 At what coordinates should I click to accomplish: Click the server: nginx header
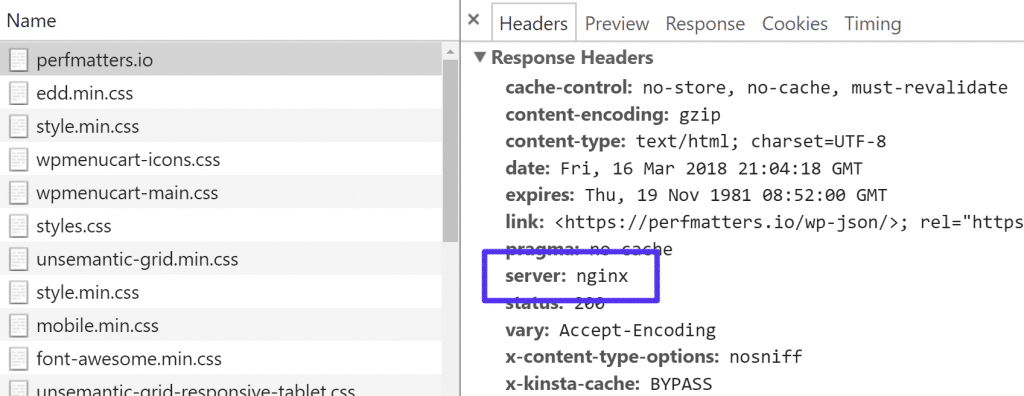tap(567, 276)
